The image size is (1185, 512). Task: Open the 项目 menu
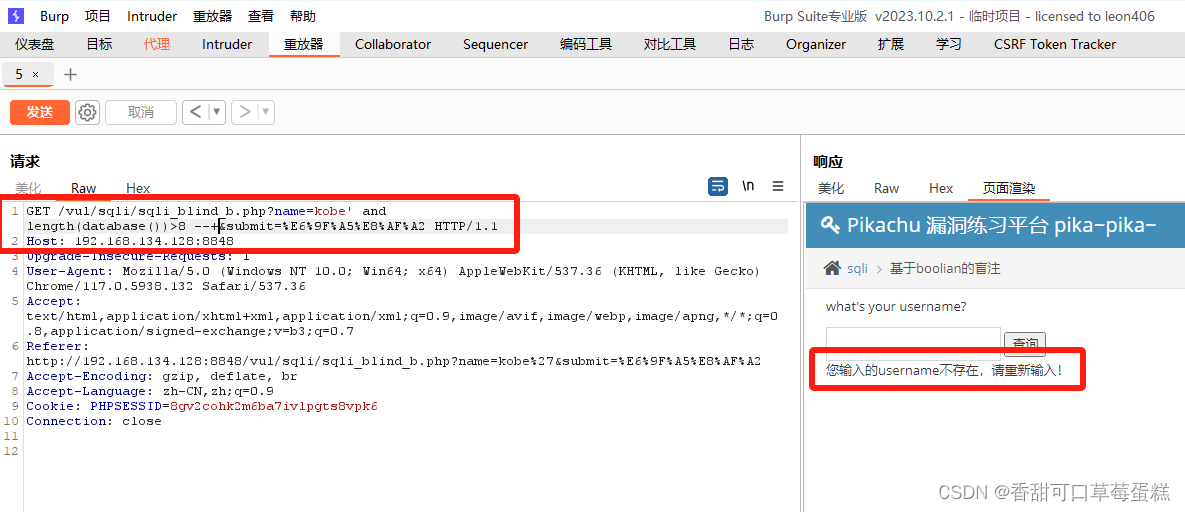coord(98,16)
